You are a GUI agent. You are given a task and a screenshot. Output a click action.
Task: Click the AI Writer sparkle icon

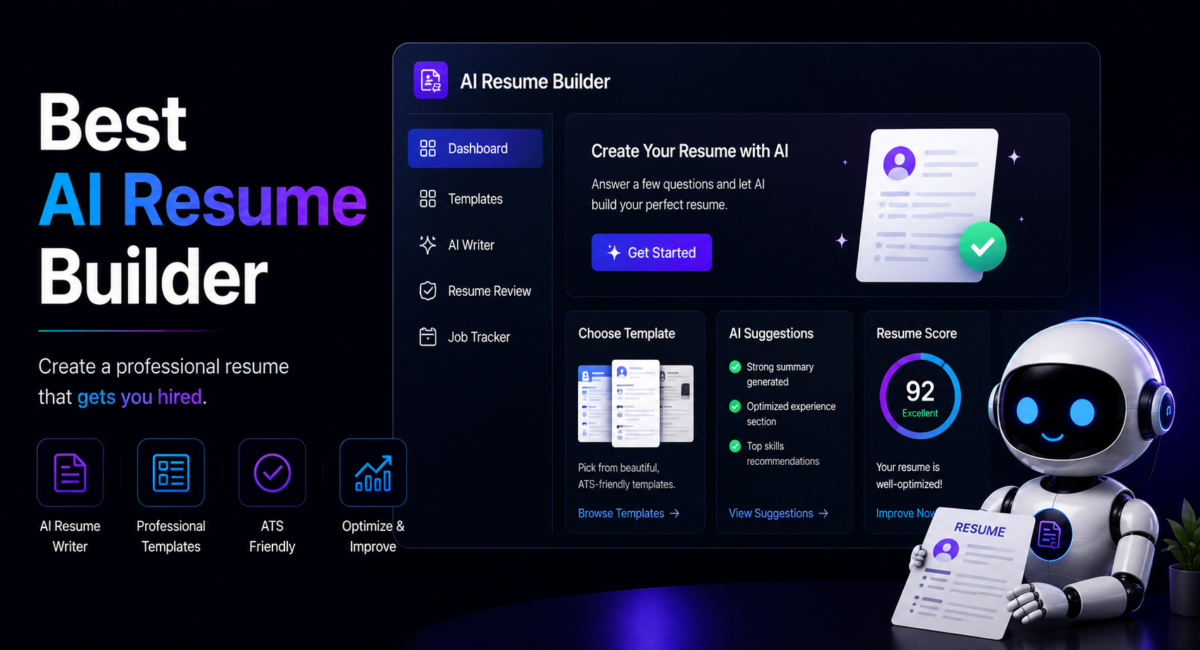pos(428,245)
